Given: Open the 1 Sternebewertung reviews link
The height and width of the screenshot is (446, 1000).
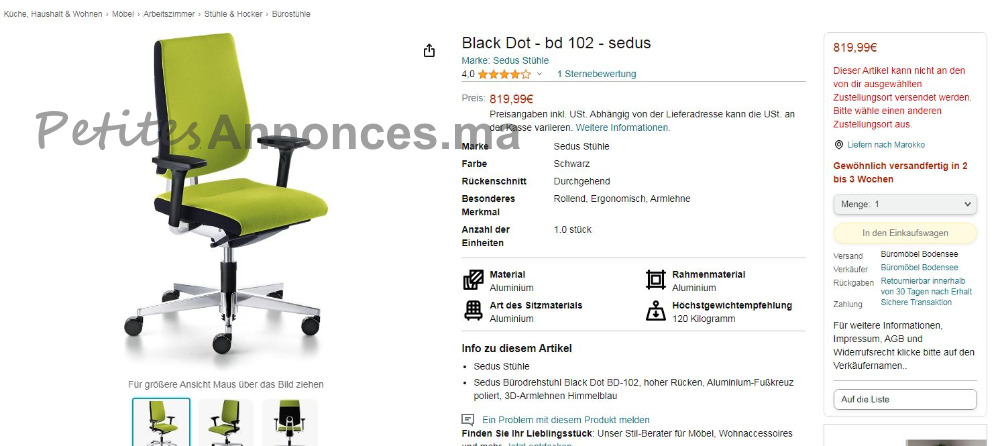Looking at the screenshot, I should (x=596, y=74).
